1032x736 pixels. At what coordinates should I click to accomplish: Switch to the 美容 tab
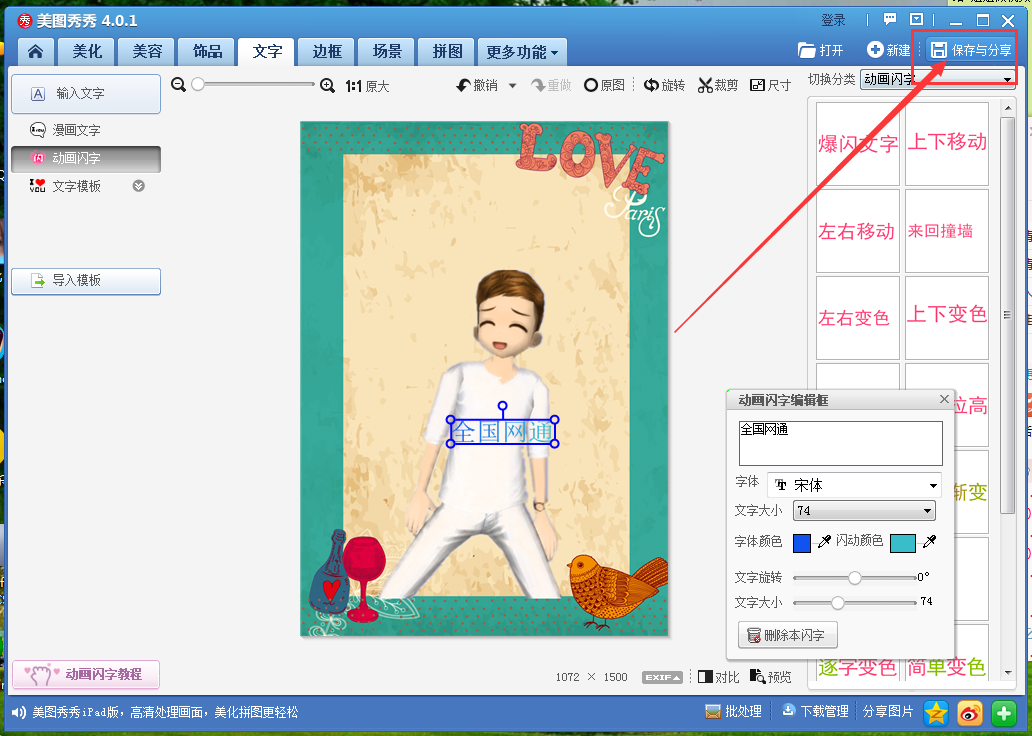click(147, 51)
